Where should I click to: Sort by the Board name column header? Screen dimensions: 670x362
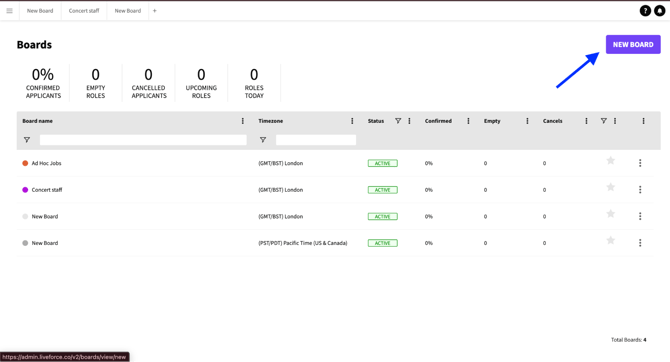coord(38,121)
